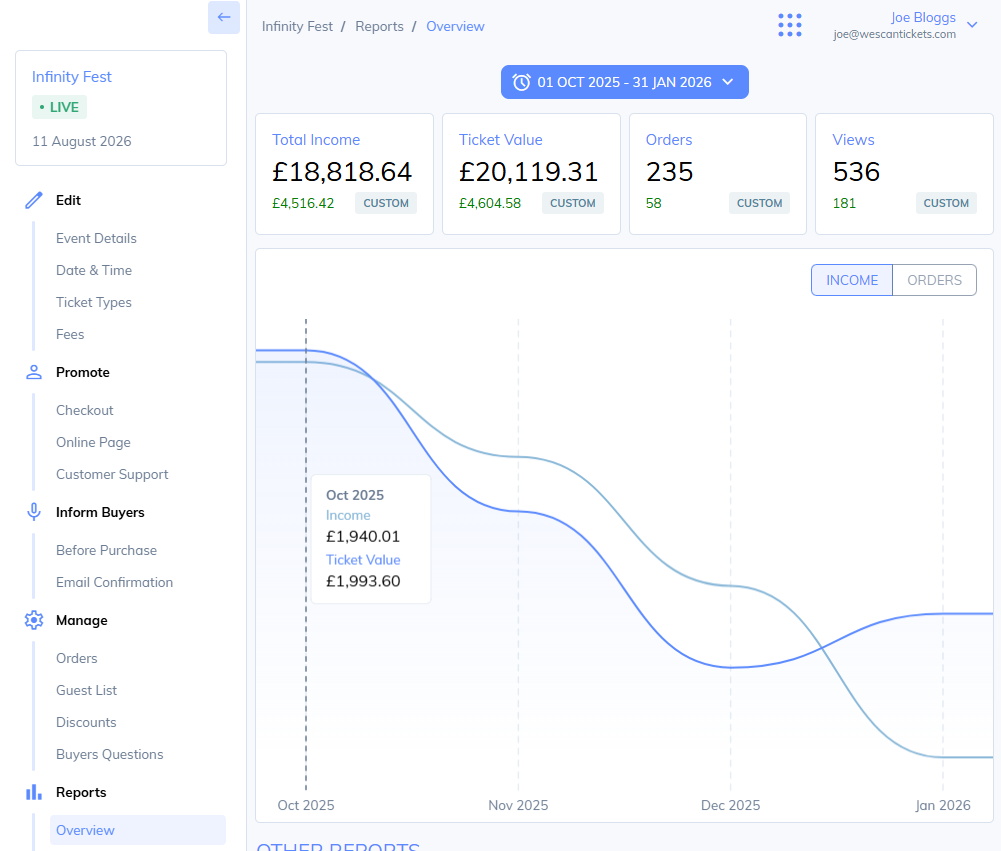Click the microphone icon beside Inform Buyers

(x=34, y=512)
